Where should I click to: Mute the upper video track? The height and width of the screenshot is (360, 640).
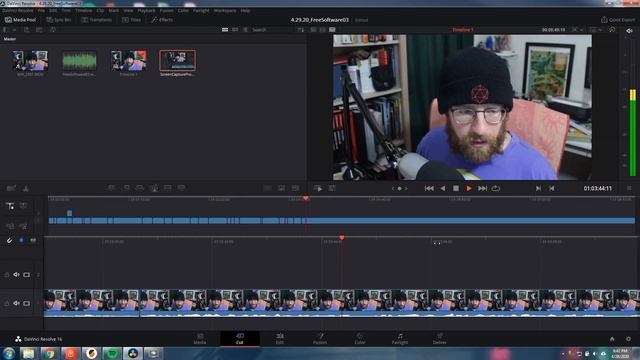[x=16, y=275]
